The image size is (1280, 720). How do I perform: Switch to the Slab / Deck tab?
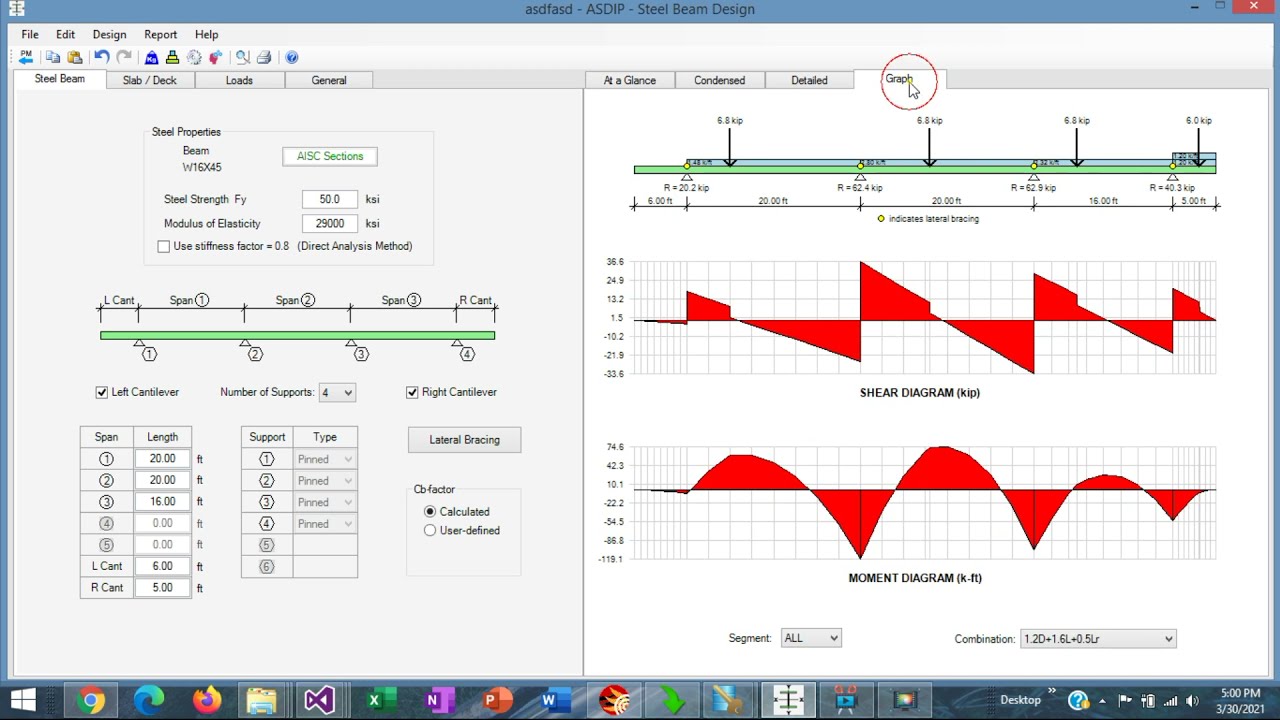click(x=150, y=80)
